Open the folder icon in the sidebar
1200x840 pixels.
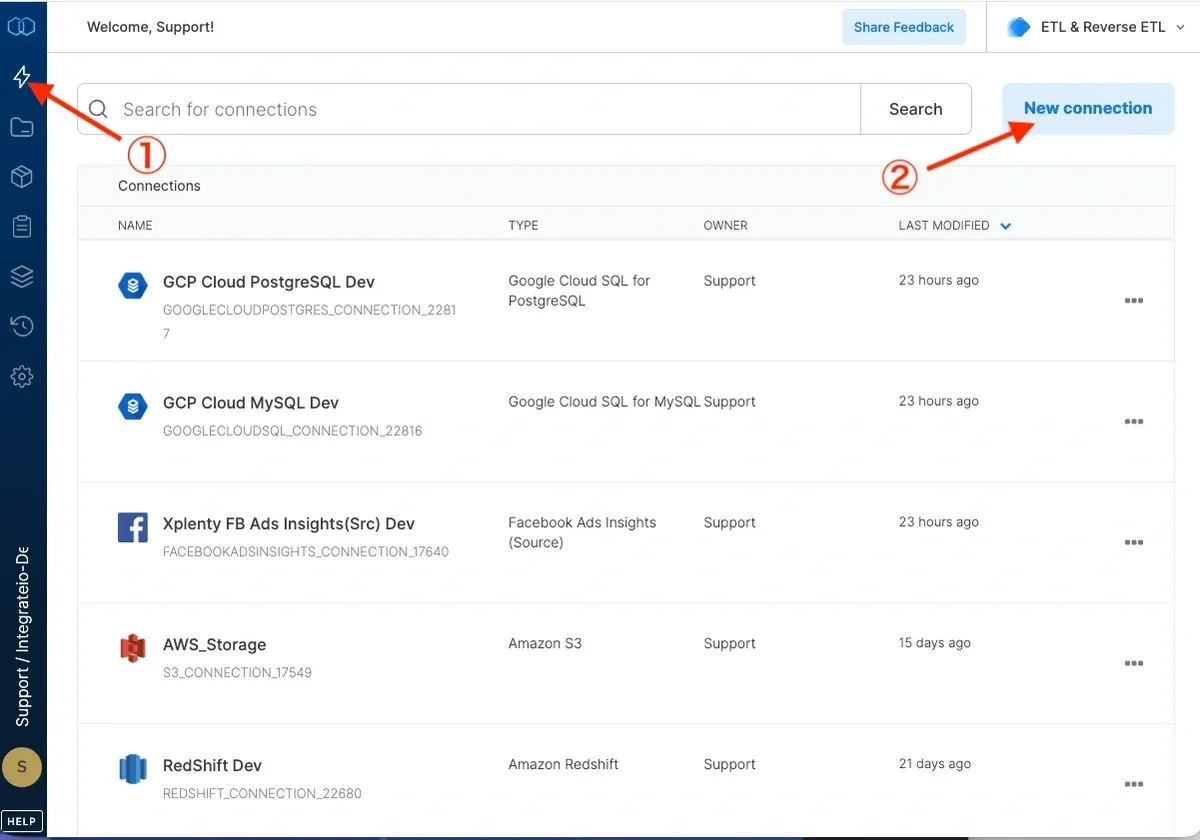click(x=22, y=126)
